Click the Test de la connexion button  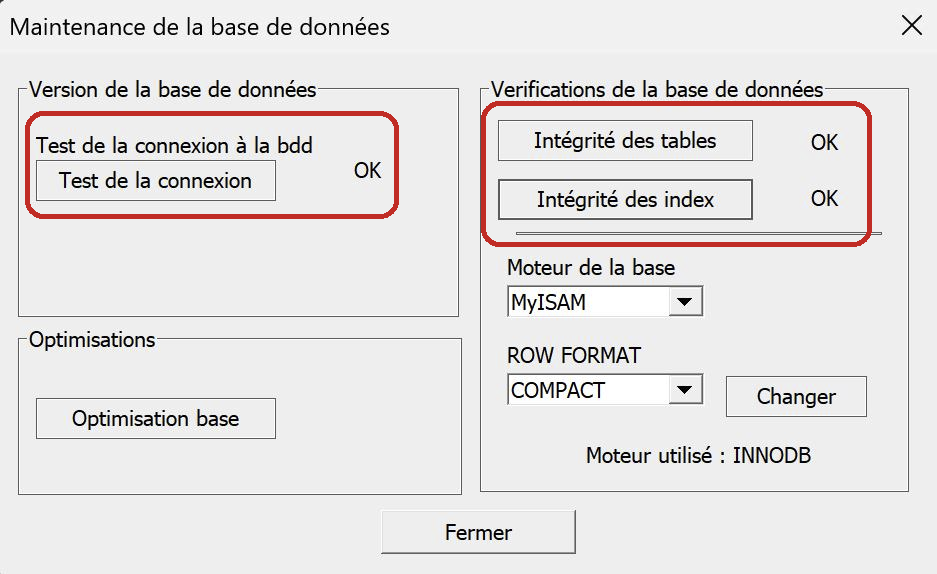coord(155,181)
